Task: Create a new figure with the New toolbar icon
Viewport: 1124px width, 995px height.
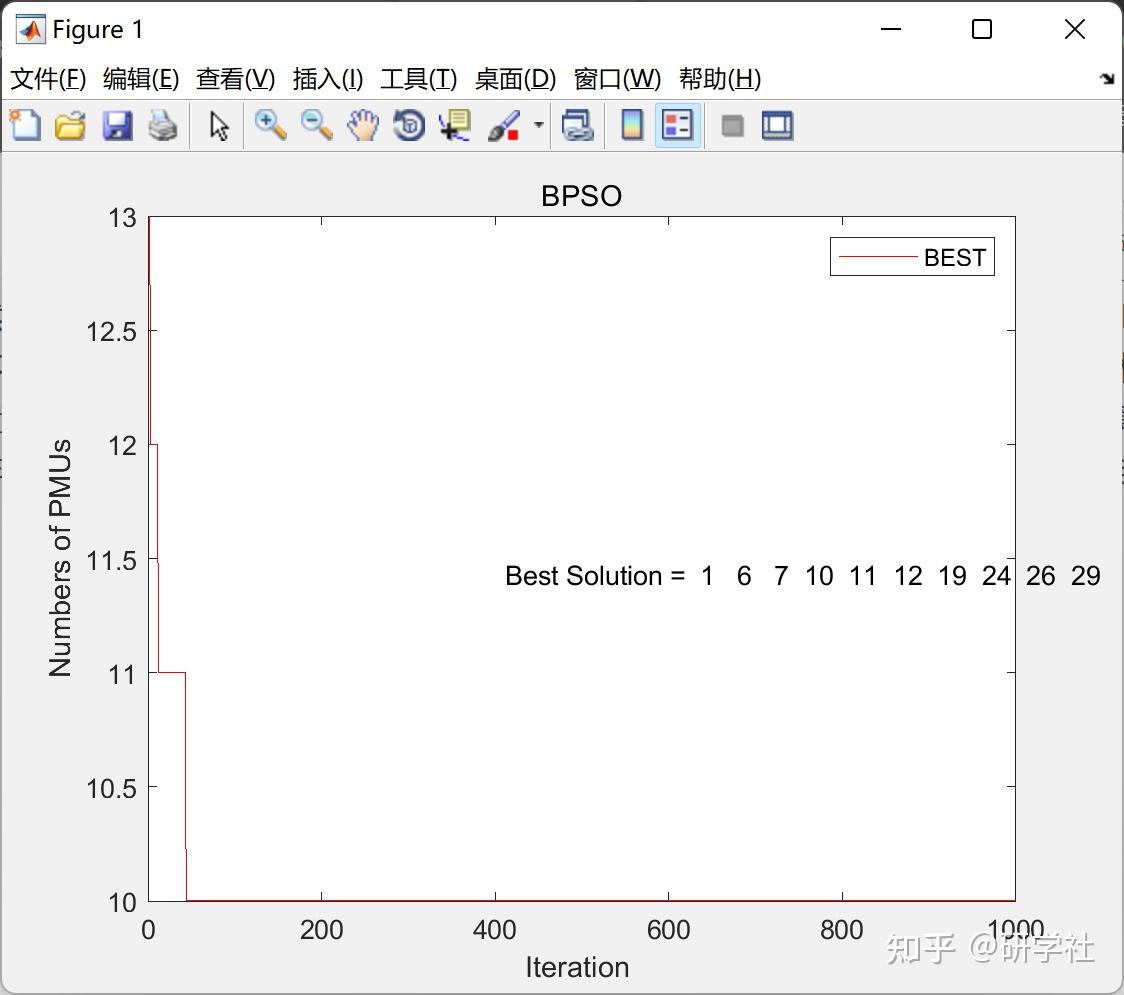Action: click(25, 125)
